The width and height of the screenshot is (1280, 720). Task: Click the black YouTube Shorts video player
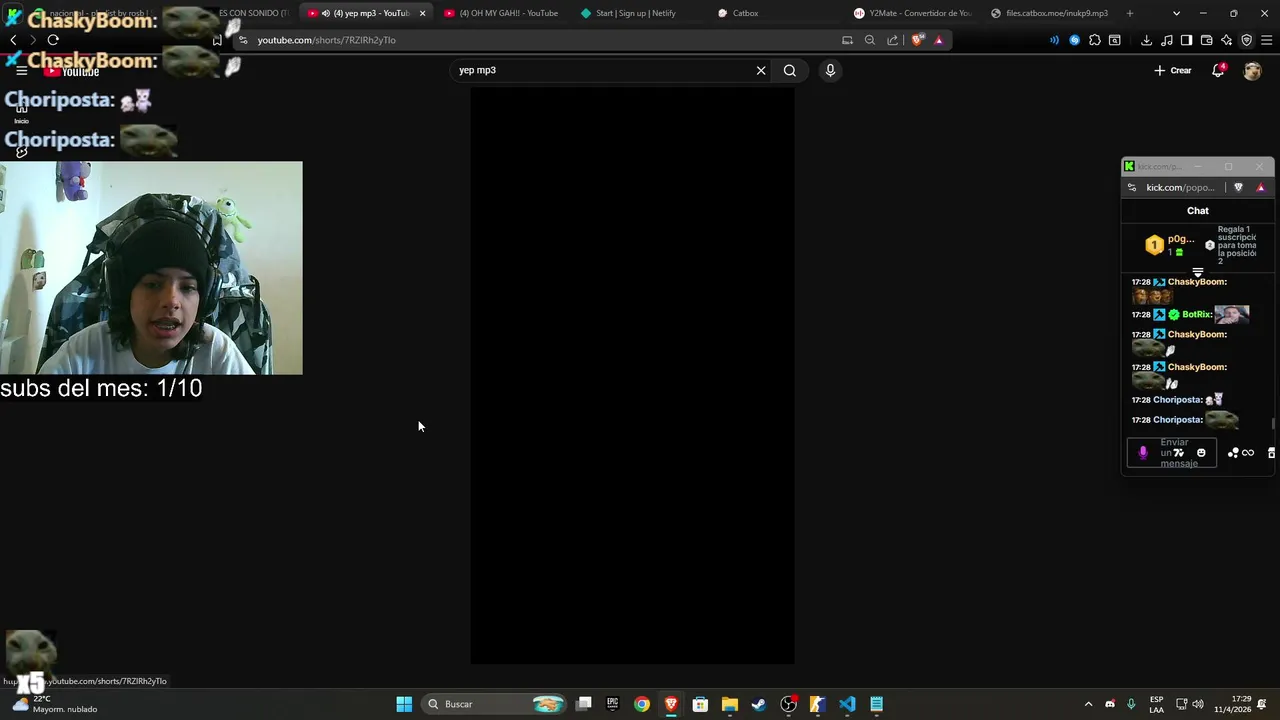[632, 376]
